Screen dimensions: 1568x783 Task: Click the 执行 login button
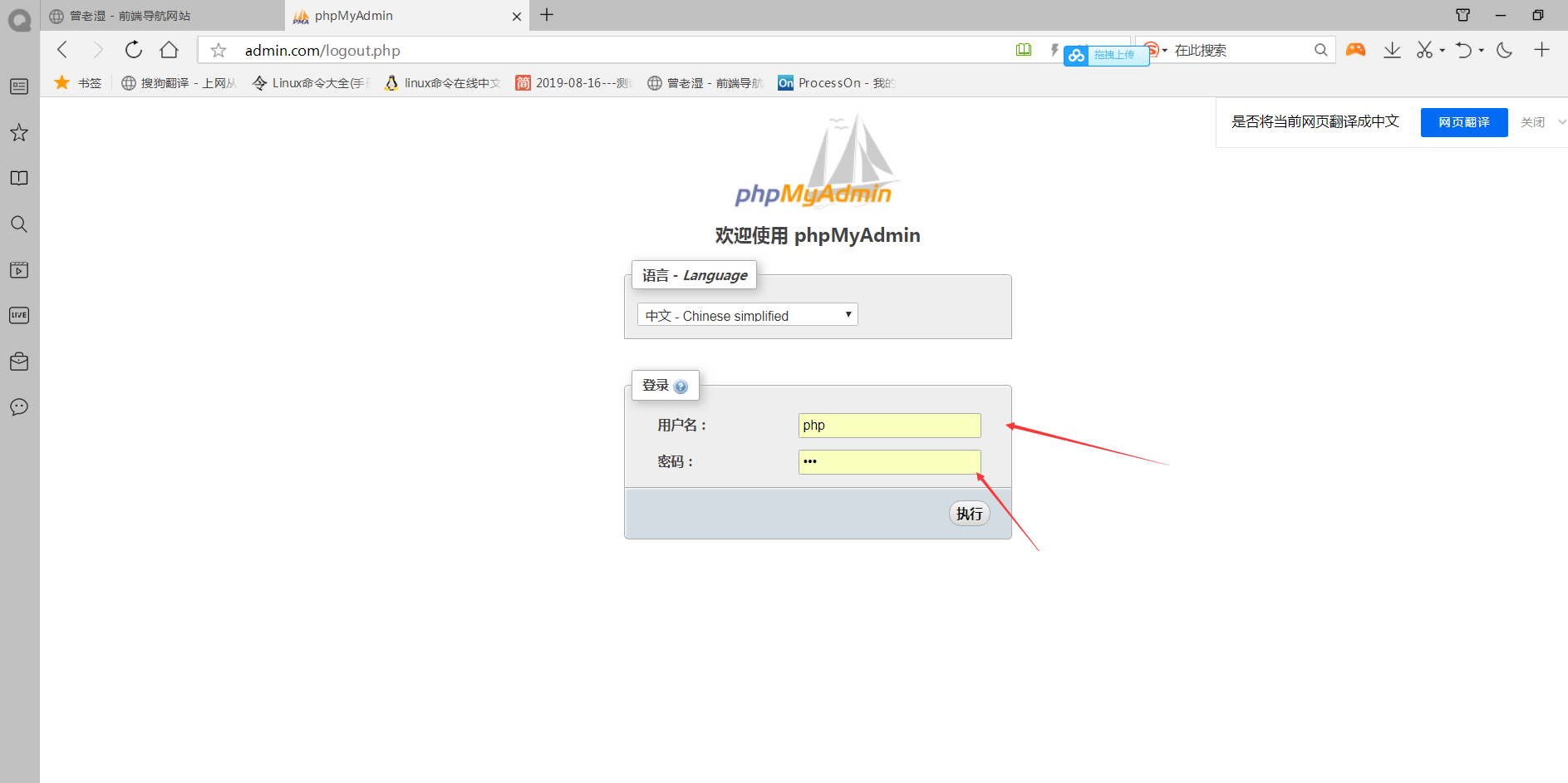(969, 514)
